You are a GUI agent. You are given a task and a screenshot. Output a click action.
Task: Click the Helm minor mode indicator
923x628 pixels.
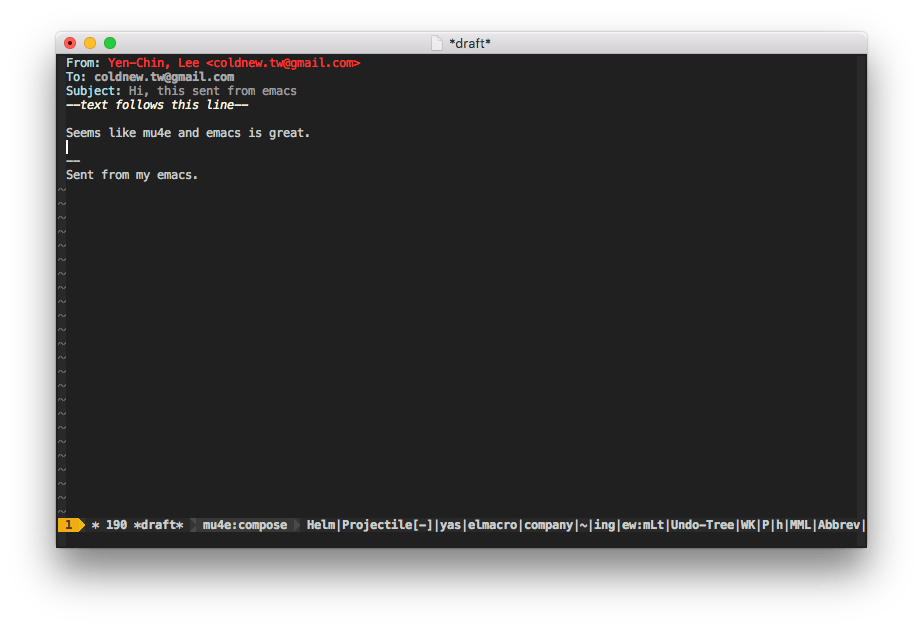point(320,525)
